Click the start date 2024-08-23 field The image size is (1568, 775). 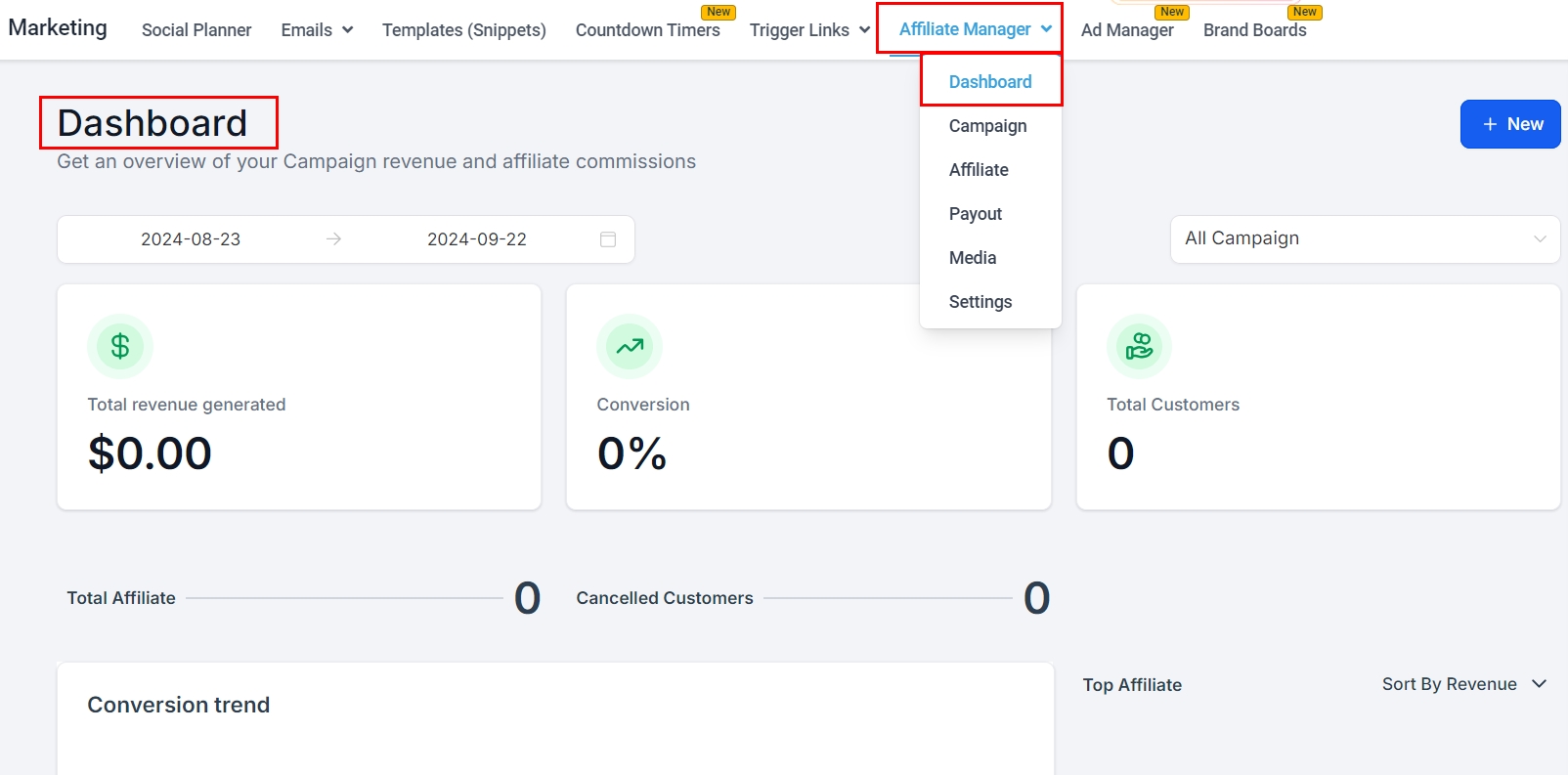pyautogui.click(x=191, y=239)
